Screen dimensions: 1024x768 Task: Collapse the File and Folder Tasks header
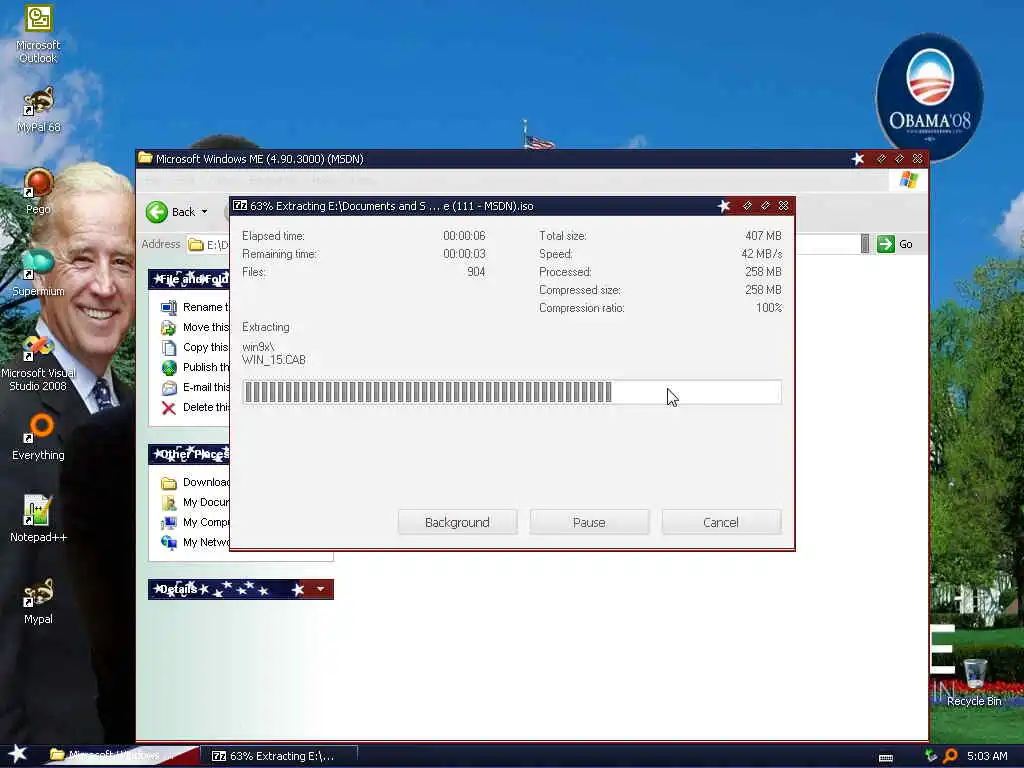[x=189, y=279]
